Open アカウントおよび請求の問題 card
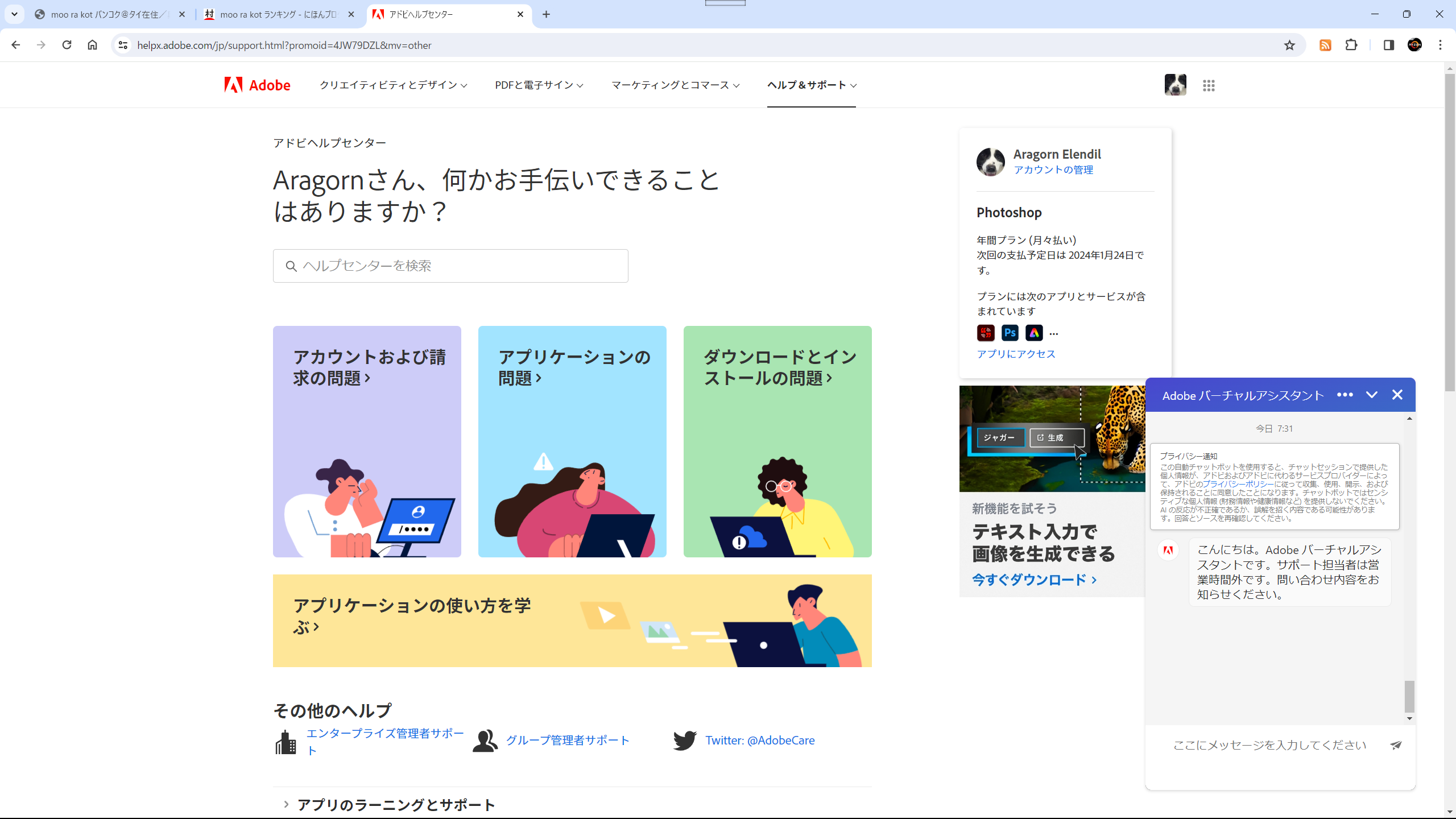This screenshot has width=1456, height=819. pyautogui.click(x=367, y=441)
